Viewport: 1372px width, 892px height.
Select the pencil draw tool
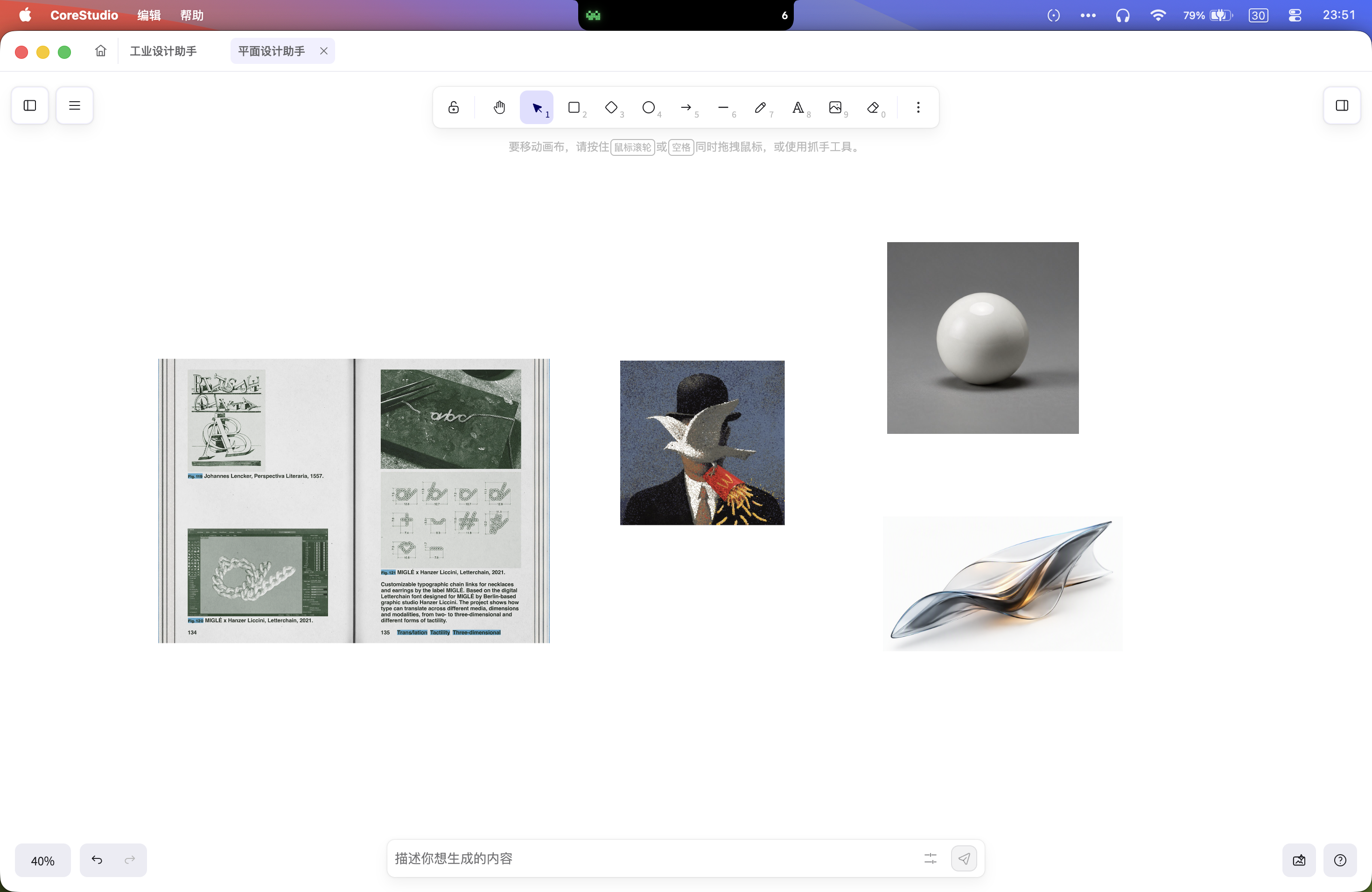pos(761,107)
